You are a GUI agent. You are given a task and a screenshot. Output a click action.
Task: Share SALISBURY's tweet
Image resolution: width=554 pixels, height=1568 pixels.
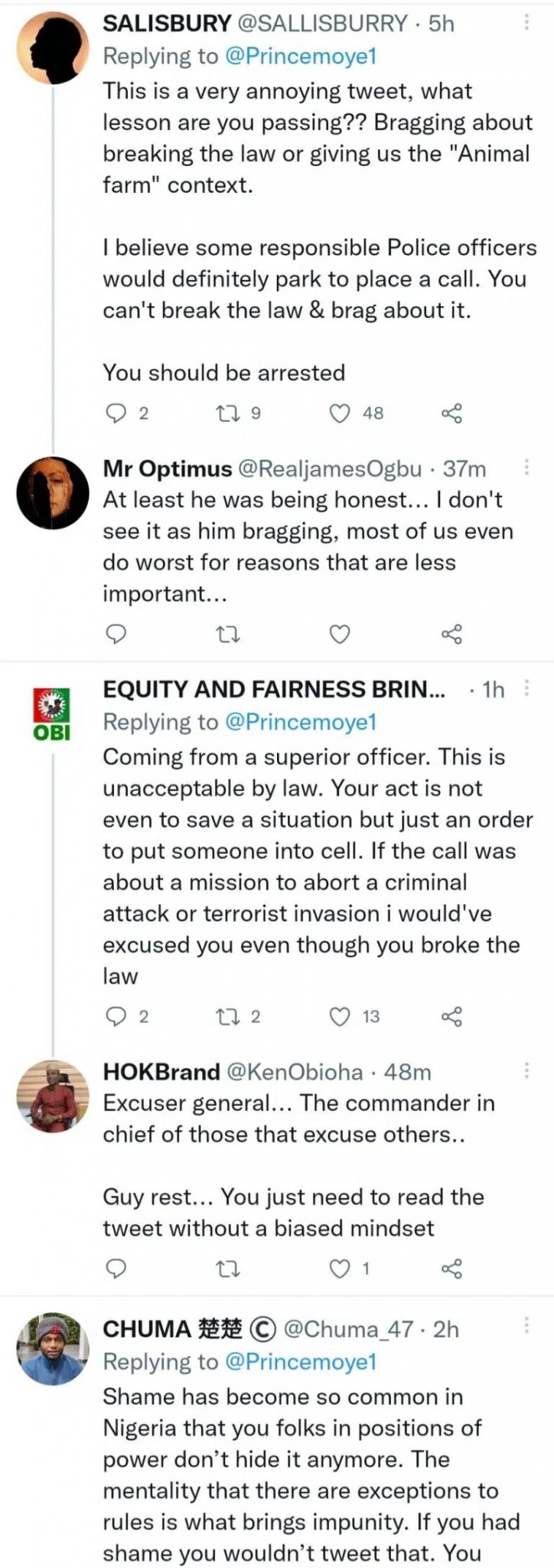point(452,413)
